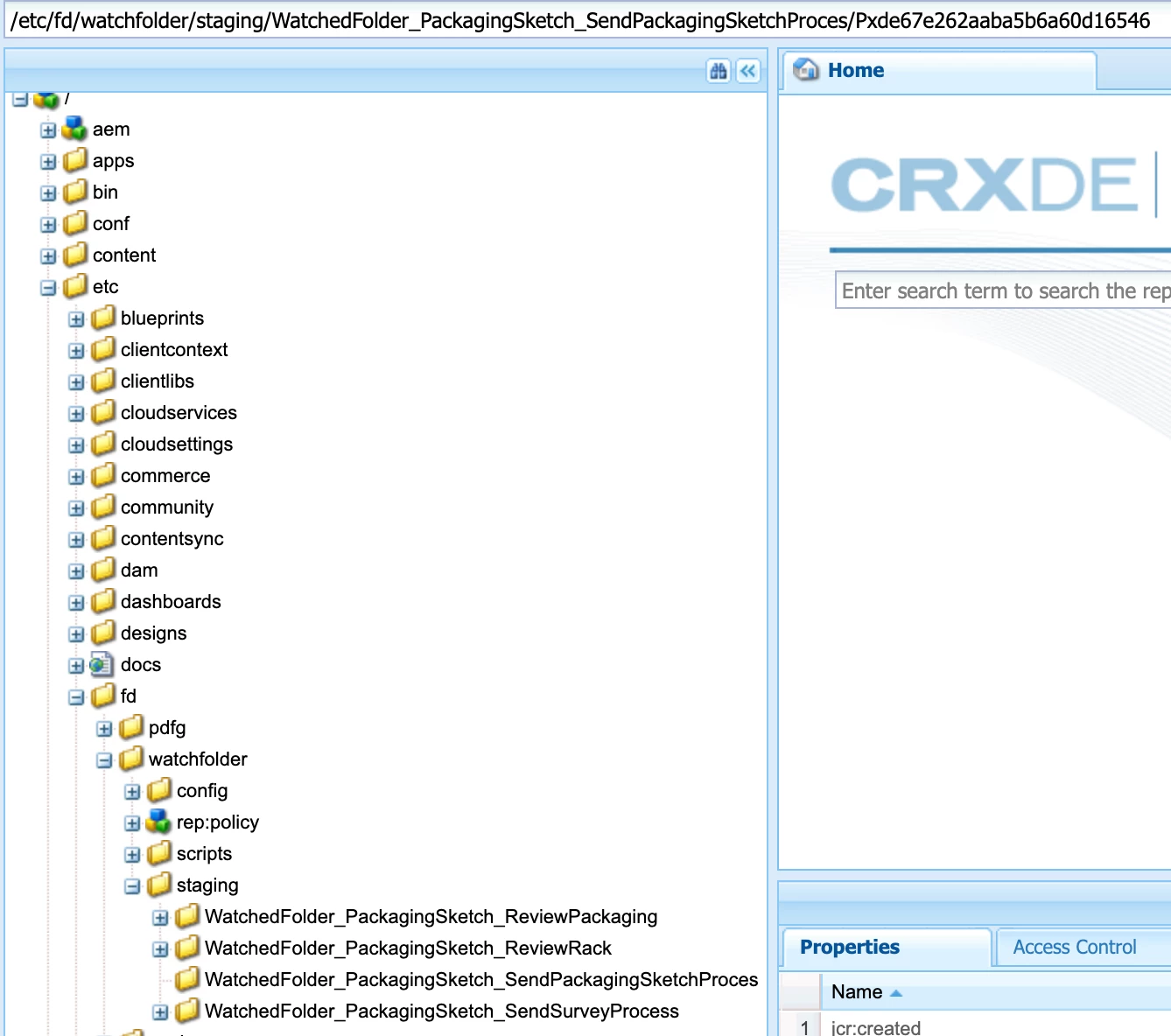Image resolution: width=1171 pixels, height=1036 pixels.
Task: Collapse the tree panel with double-chevron icon
Action: [x=748, y=71]
